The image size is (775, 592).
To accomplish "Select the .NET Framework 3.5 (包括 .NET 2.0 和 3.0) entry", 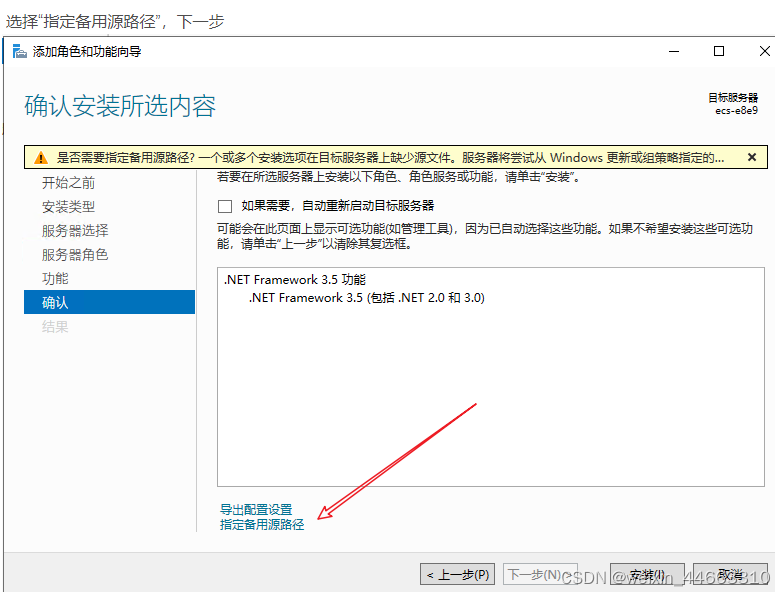I will pos(366,298).
